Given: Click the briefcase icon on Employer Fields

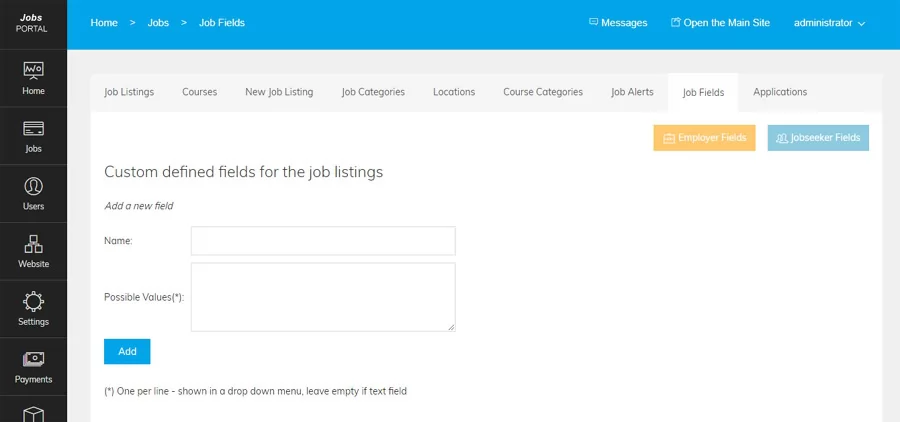Looking at the screenshot, I should point(669,138).
